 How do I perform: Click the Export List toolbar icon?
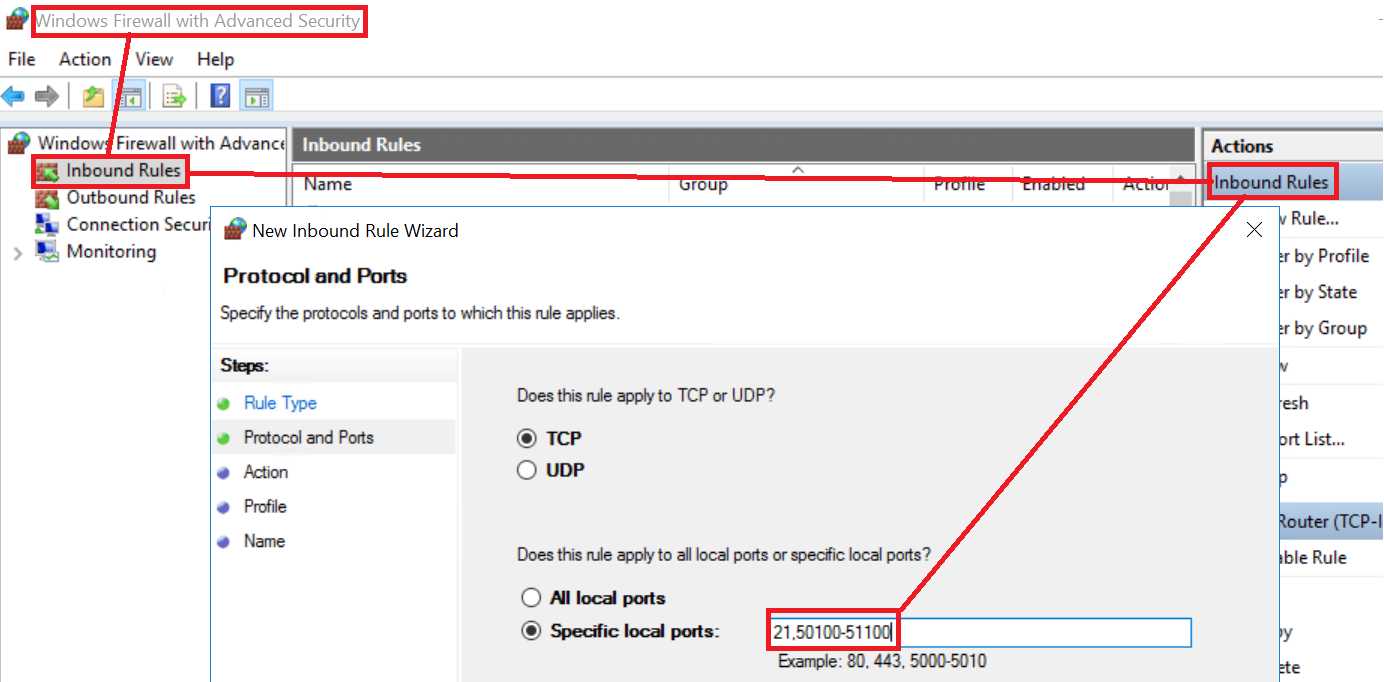point(175,96)
